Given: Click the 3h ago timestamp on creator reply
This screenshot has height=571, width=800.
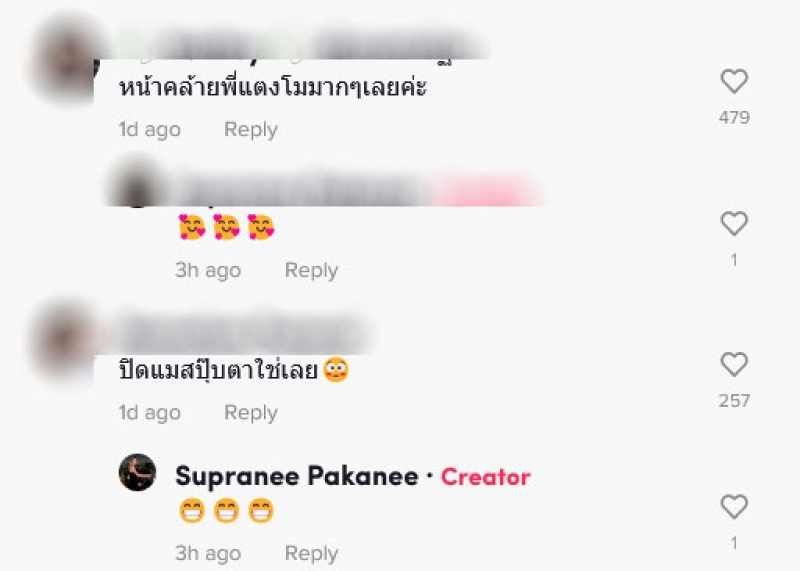Looking at the screenshot, I should point(208,553).
